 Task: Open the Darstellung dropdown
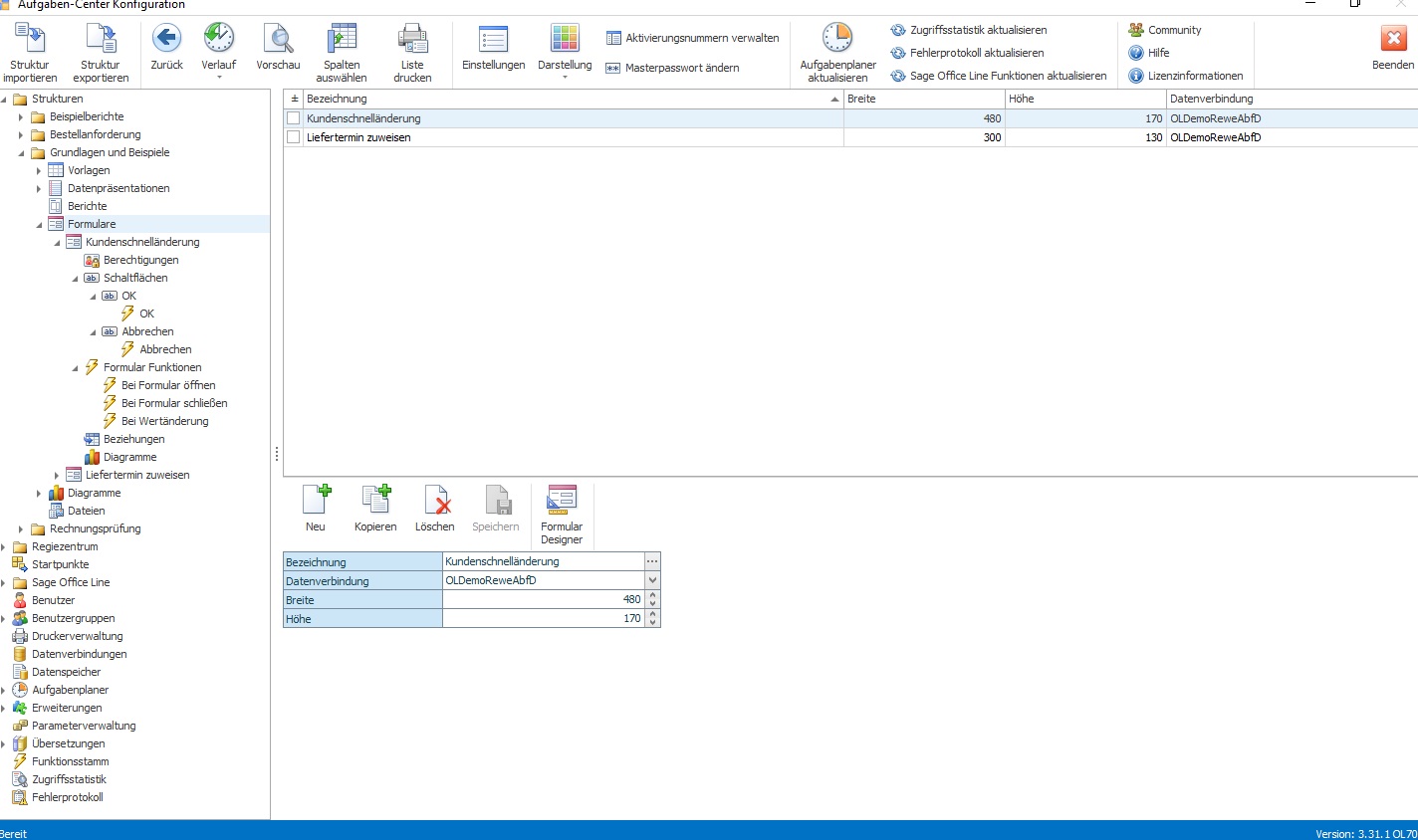pos(565,77)
